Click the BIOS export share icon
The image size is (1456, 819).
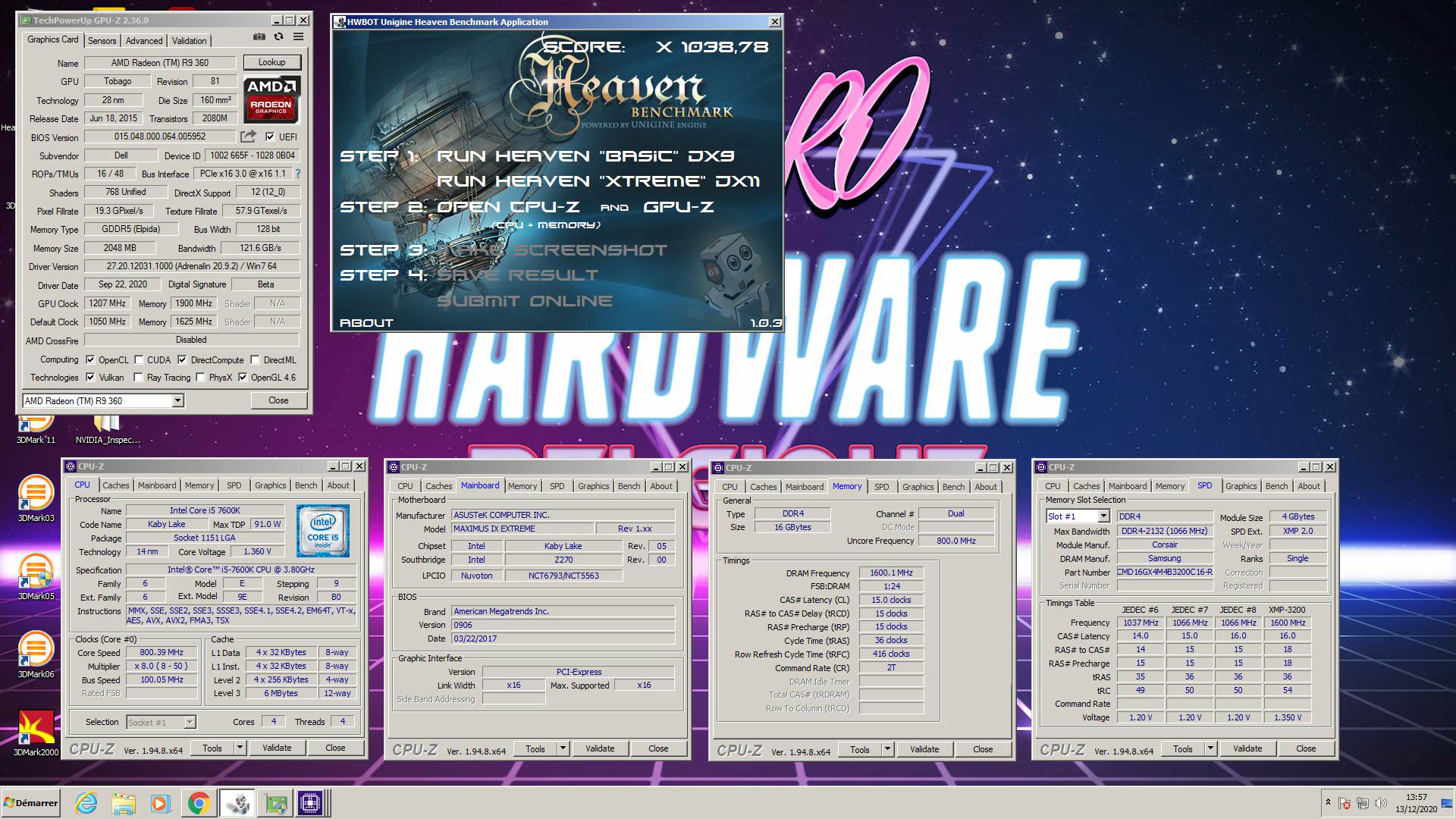coord(248,136)
